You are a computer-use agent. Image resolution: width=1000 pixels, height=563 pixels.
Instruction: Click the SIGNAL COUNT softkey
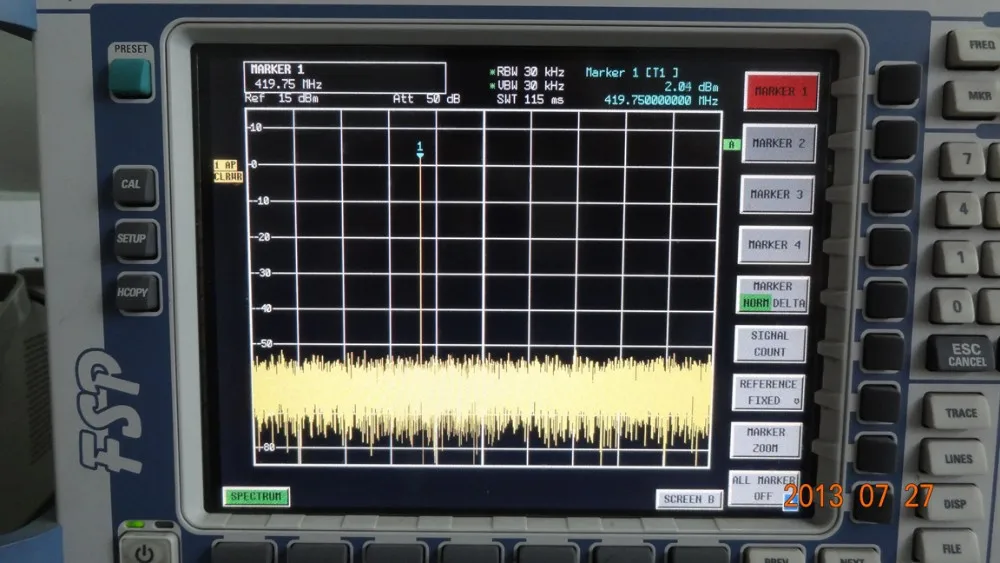click(x=770, y=344)
